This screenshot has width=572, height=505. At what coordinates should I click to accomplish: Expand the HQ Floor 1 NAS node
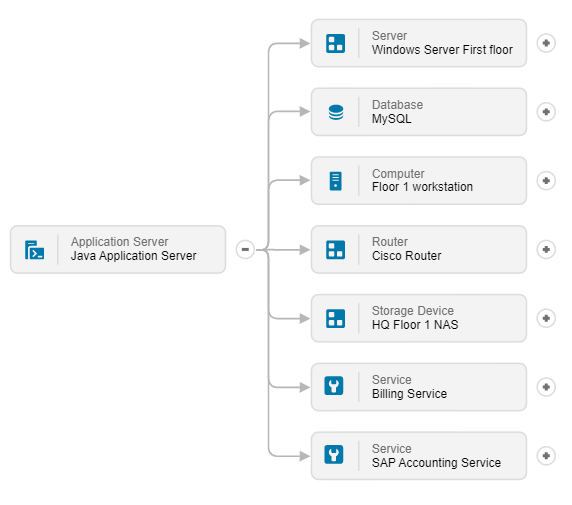[546, 318]
